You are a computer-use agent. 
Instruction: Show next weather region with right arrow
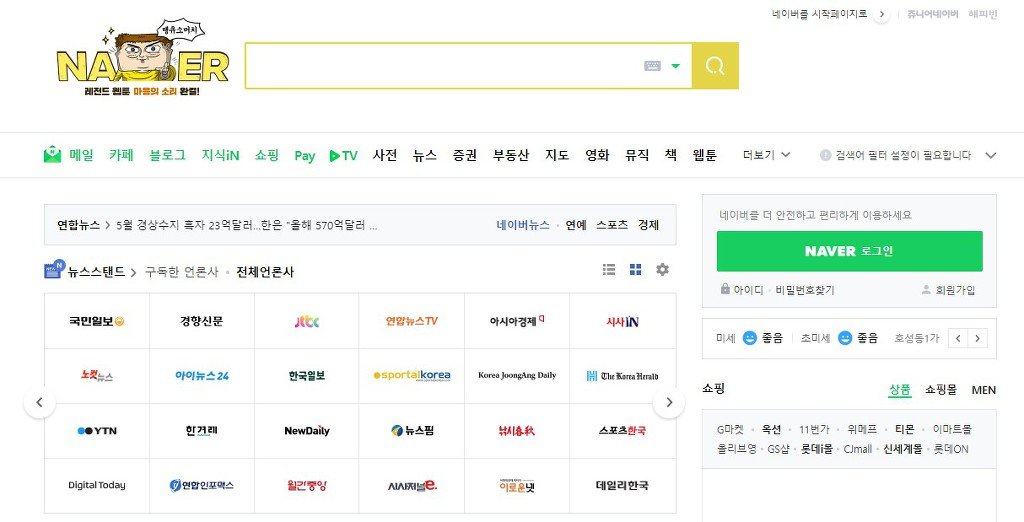coord(978,338)
